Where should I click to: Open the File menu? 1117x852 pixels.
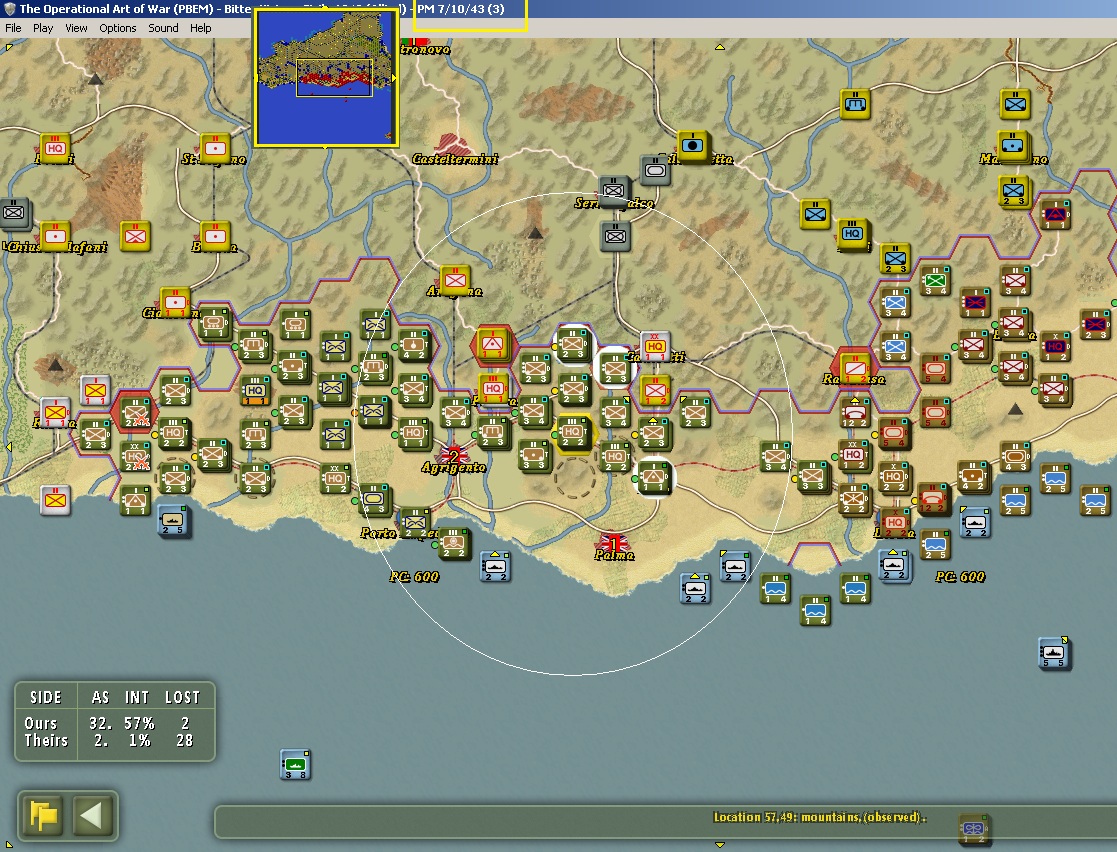pos(14,28)
